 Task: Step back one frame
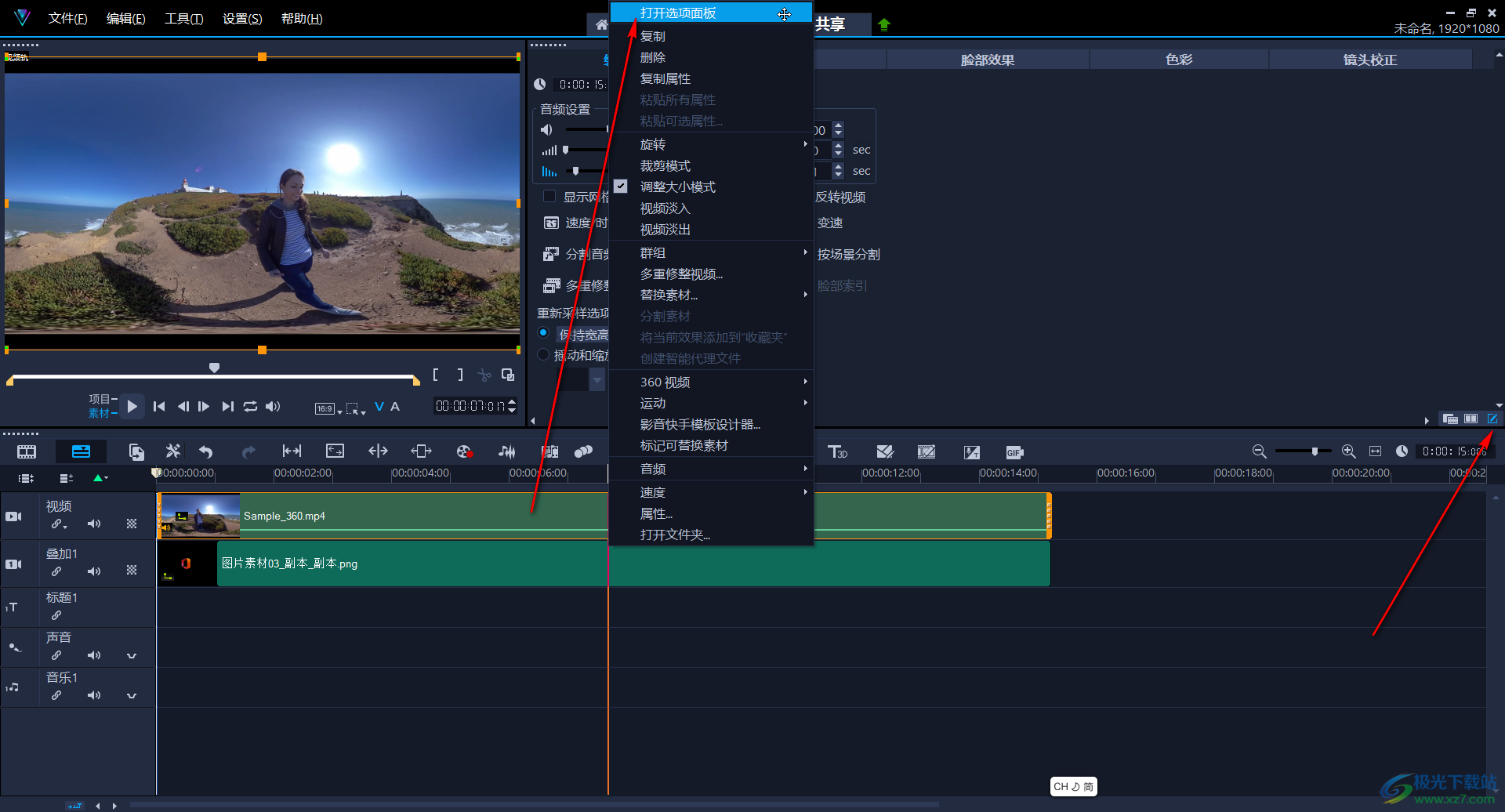pyautogui.click(x=183, y=406)
